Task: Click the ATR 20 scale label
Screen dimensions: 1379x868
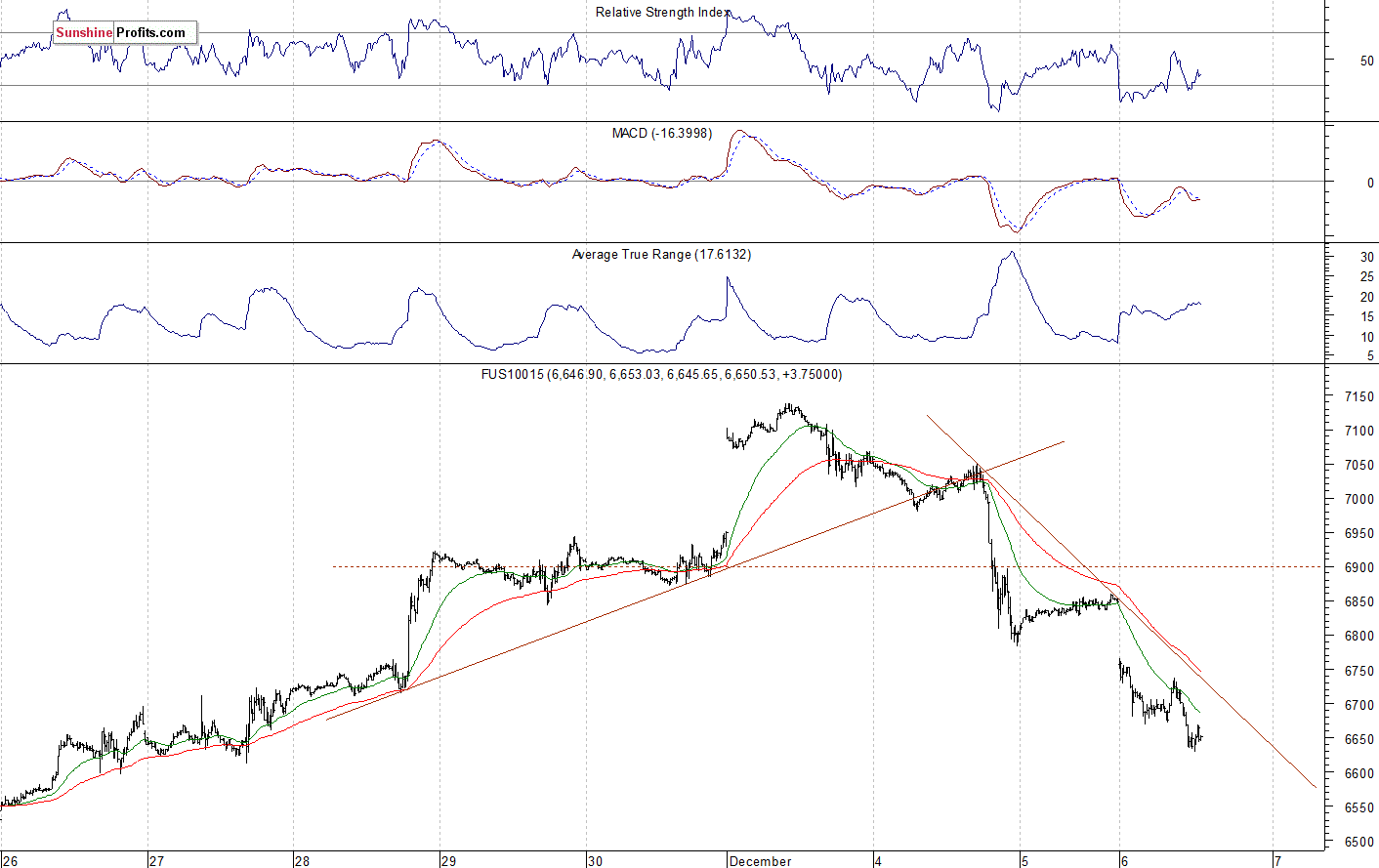Action: (1366, 298)
